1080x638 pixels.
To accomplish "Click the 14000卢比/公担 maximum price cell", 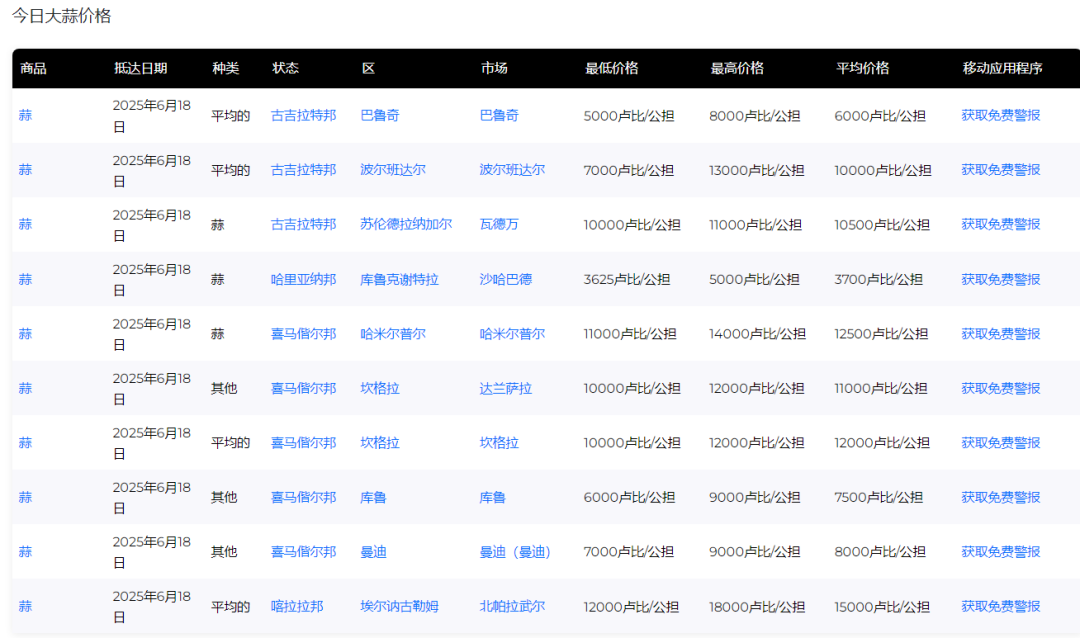I will pos(757,334).
